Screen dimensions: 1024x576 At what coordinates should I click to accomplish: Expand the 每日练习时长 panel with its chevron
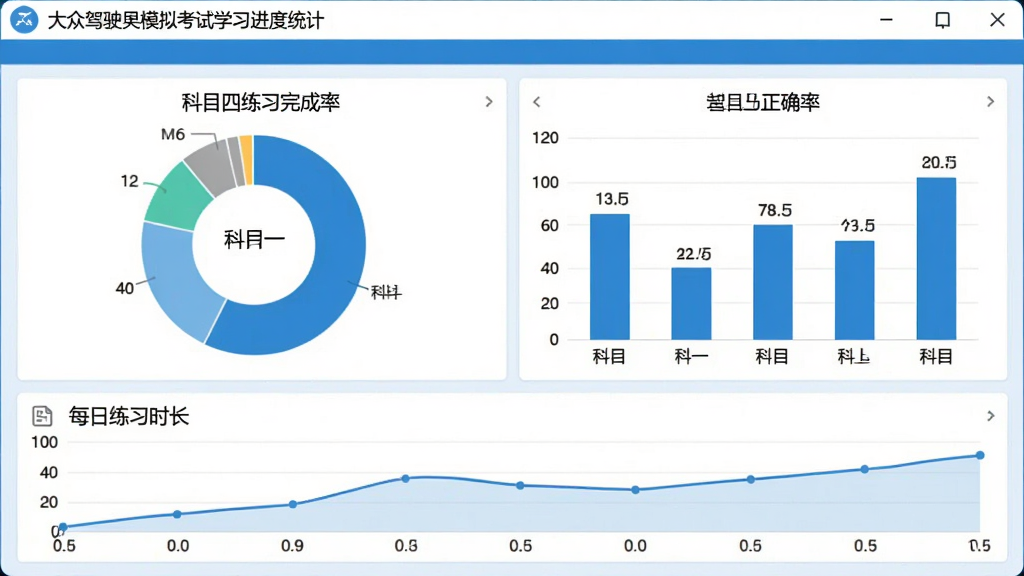tap(990, 416)
